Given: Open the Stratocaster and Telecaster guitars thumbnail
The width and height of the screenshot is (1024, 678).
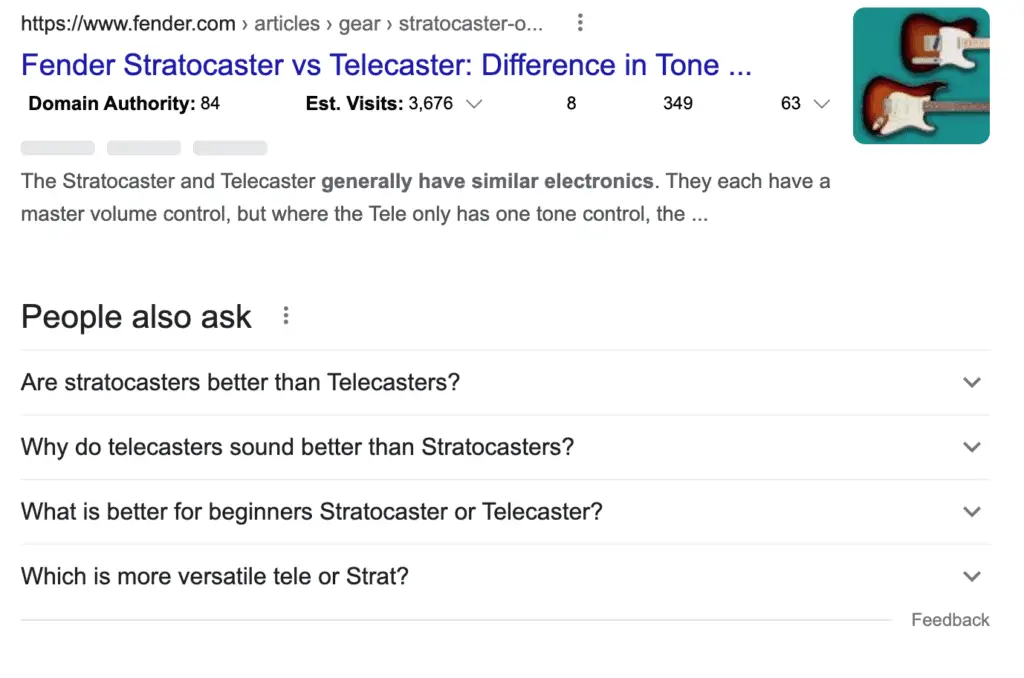Looking at the screenshot, I should click(921, 76).
